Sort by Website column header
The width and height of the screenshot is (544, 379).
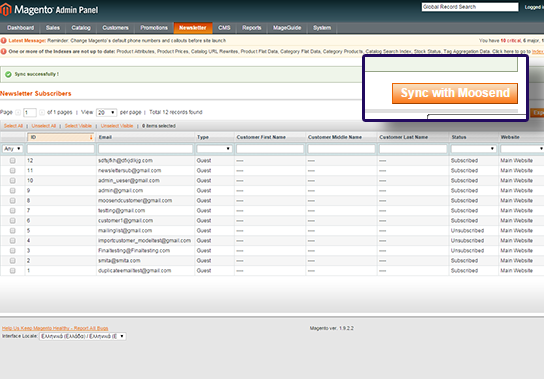[510, 137]
